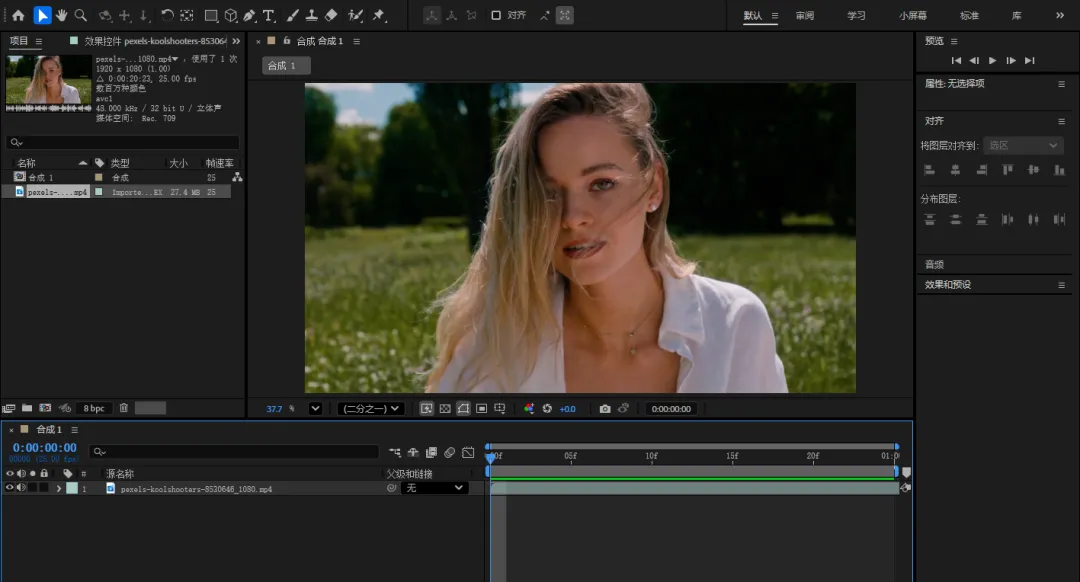
Task: Toggle the 对齐 snapping checkbox
Action: [x=496, y=15]
